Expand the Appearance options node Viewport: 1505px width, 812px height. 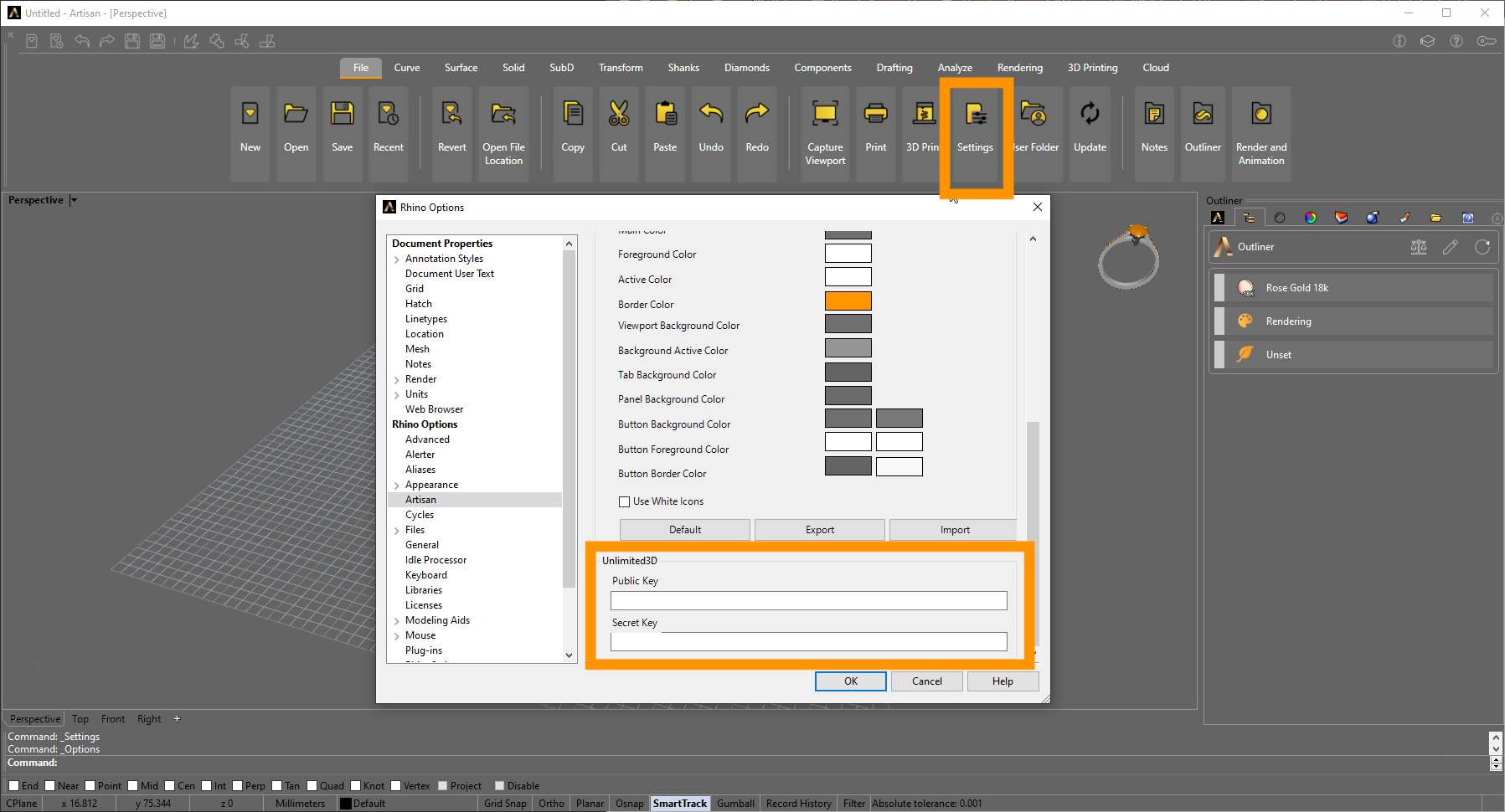coord(397,486)
